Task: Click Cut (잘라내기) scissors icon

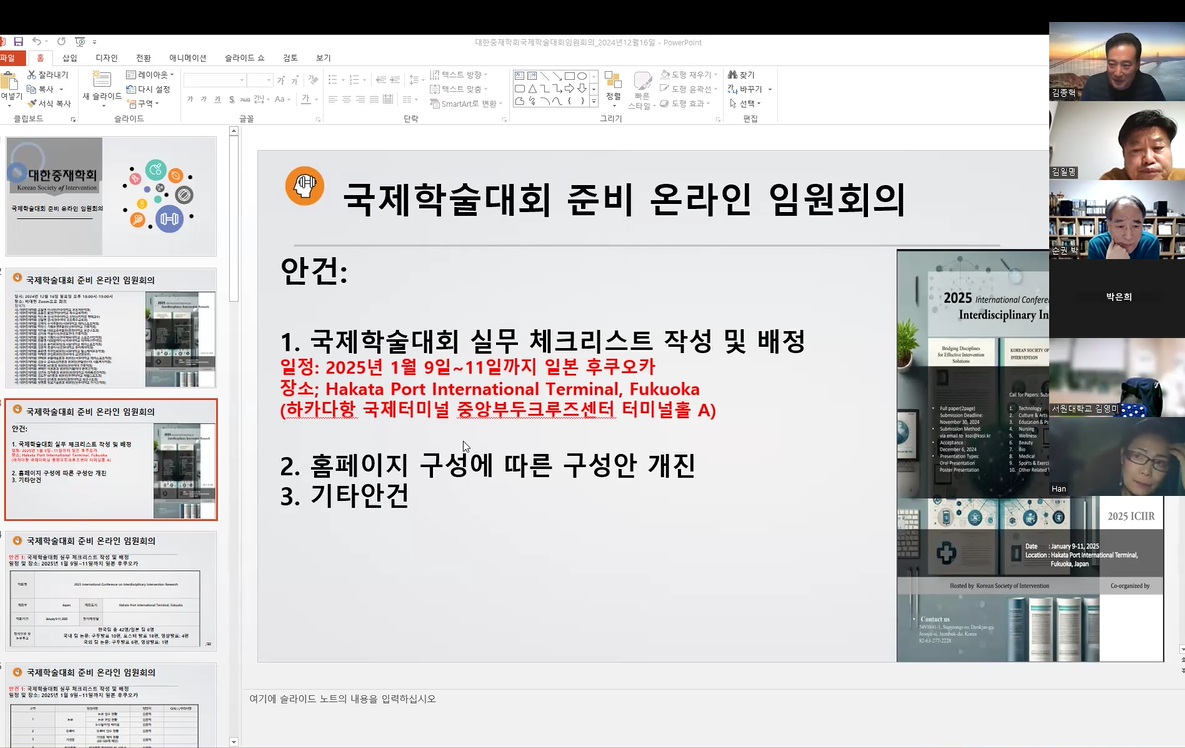Action: point(32,75)
